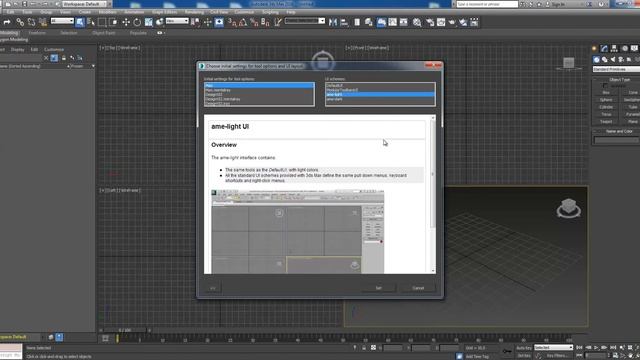Image resolution: width=640 pixels, height=360 pixels.
Task: Click the Key Filters button
Action: tap(557, 356)
